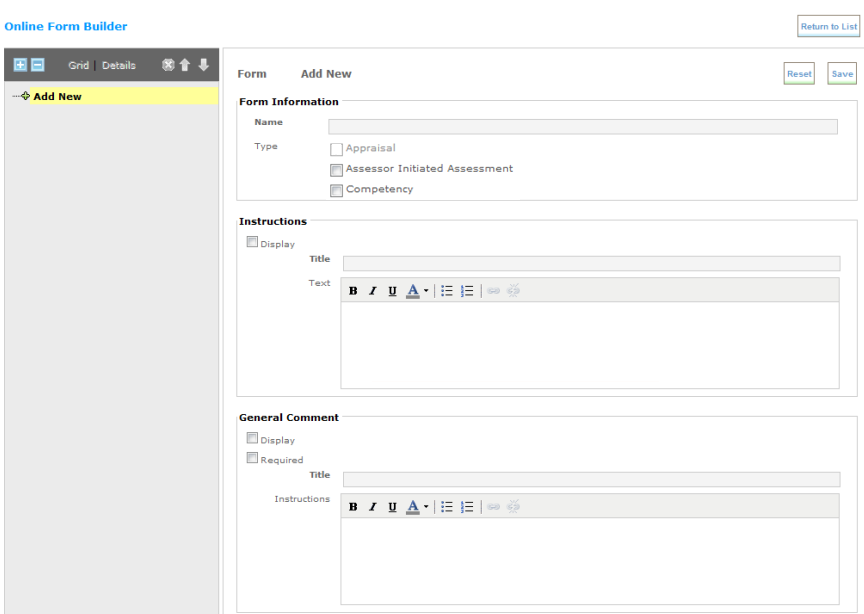Image resolution: width=864 pixels, height=614 pixels.
Task: Apply font color in General Comment editor
Action: pos(412,507)
